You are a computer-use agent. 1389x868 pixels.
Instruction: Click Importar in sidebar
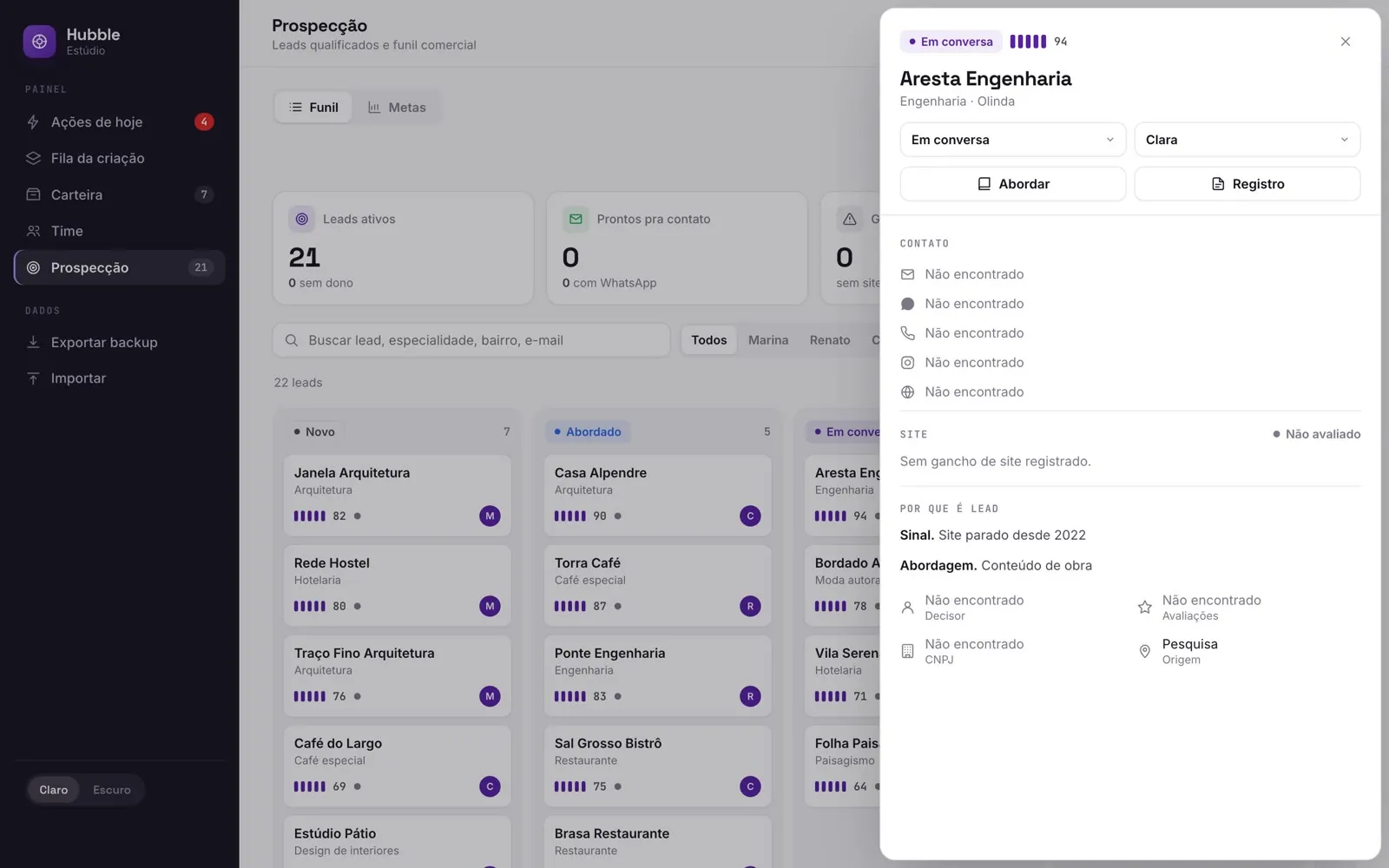120,378
